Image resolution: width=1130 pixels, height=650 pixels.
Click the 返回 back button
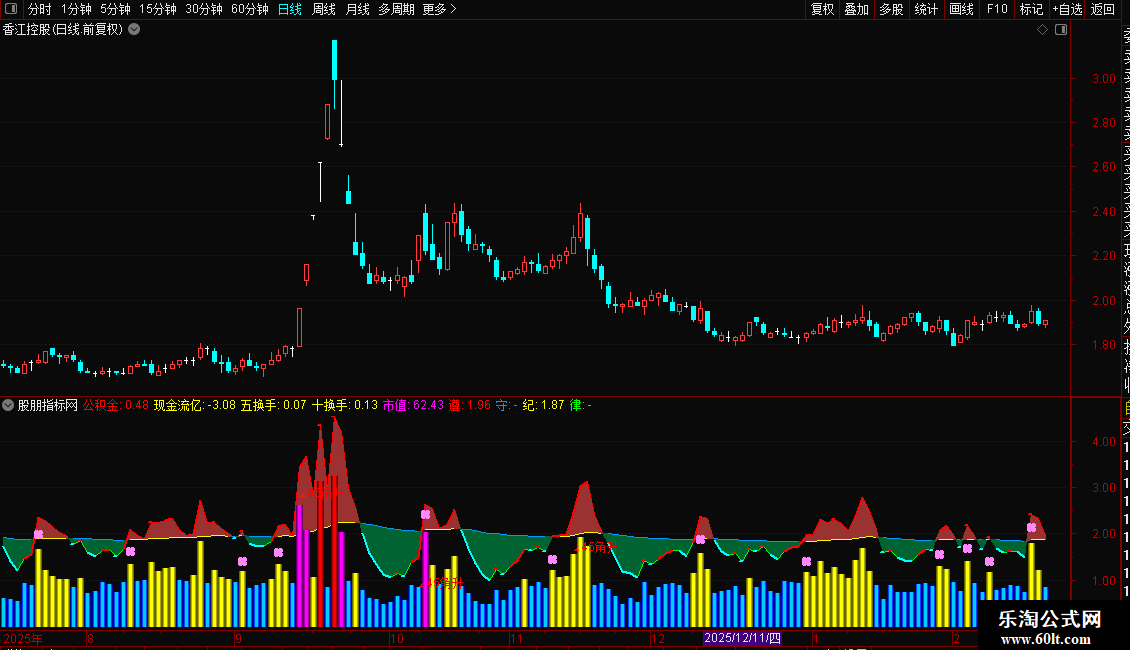click(x=1103, y=9)
